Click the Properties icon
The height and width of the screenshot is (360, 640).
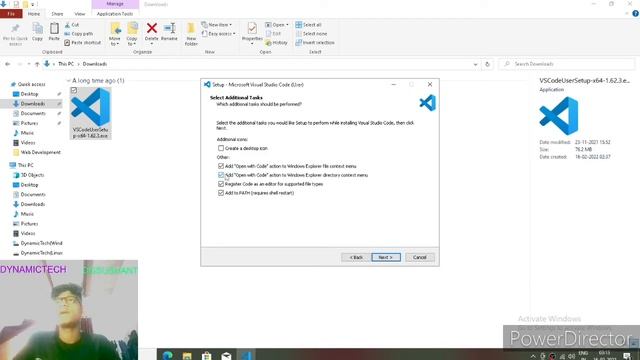tap(252, 29)
